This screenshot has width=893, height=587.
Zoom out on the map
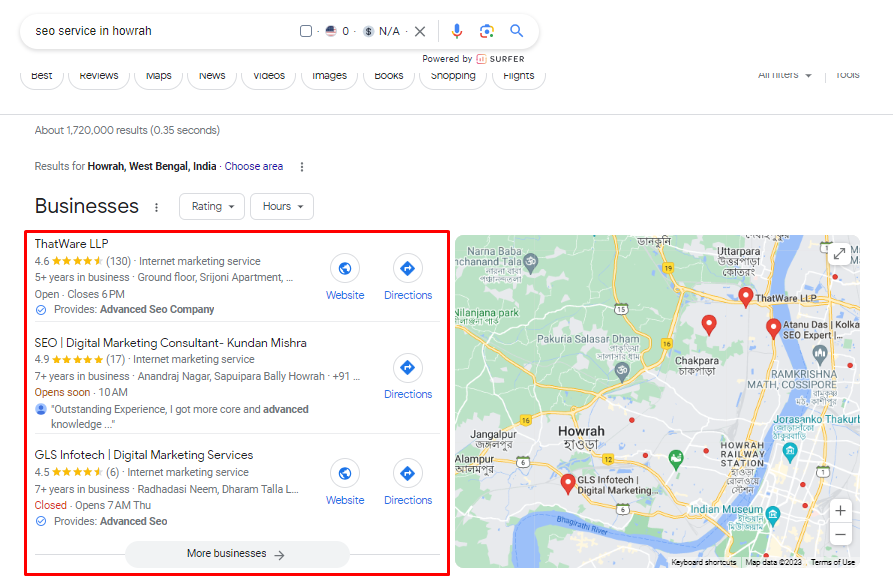click(x=840, y=535)
